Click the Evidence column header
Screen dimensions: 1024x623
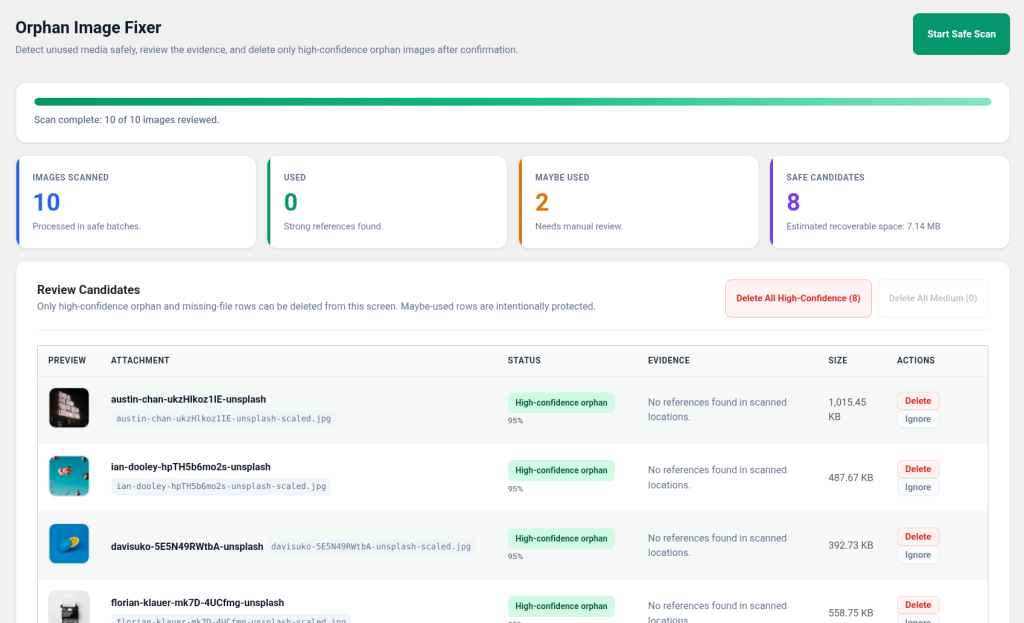(x=669, y=360)
